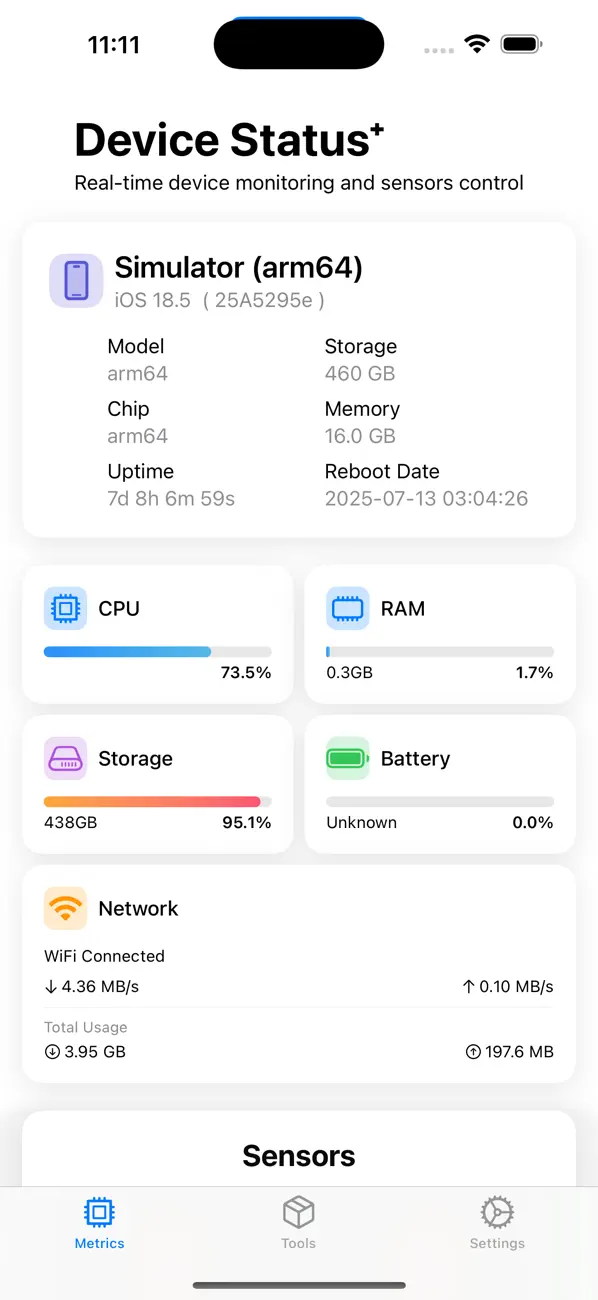The width and height of the screenshot is (598, 1300).
Task: Open the Settings tab
Action: click(497, 1222)
